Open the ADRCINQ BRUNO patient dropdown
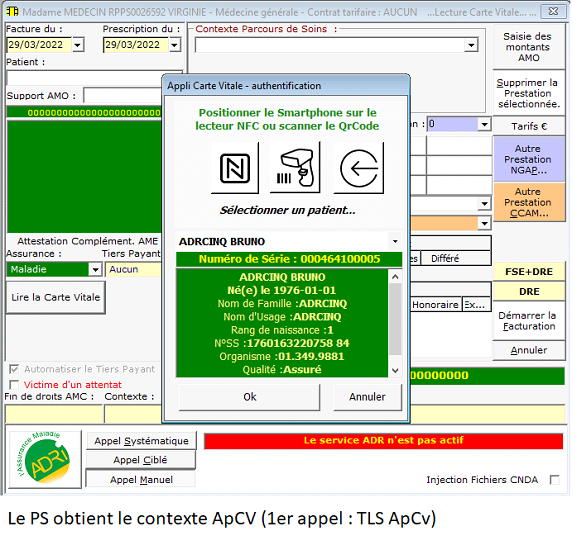The width and height of the screenshot is (573, 547). [x=395, y=242]
